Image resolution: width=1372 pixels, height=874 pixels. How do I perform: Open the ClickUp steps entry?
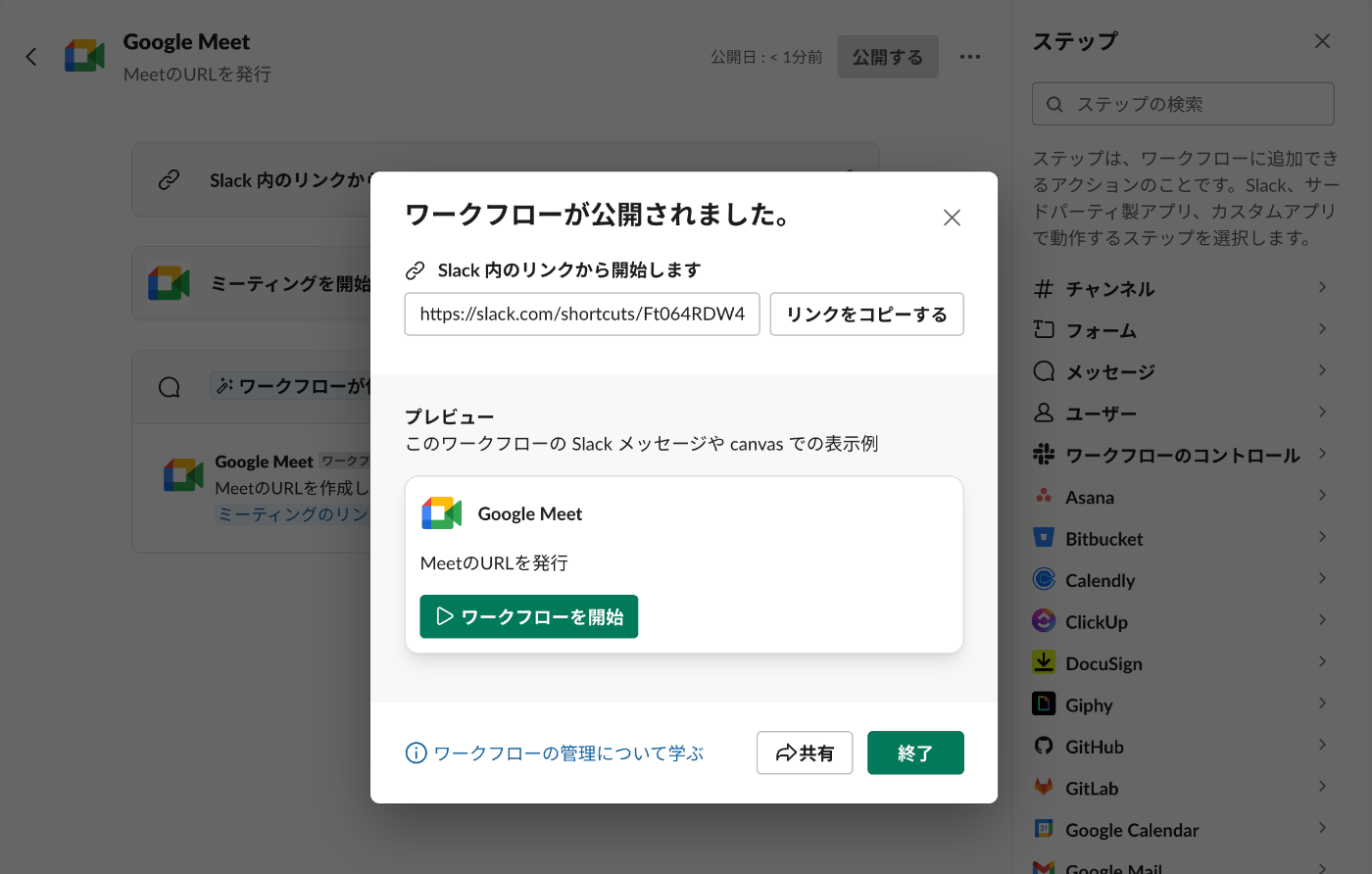tap(1183, 621)
